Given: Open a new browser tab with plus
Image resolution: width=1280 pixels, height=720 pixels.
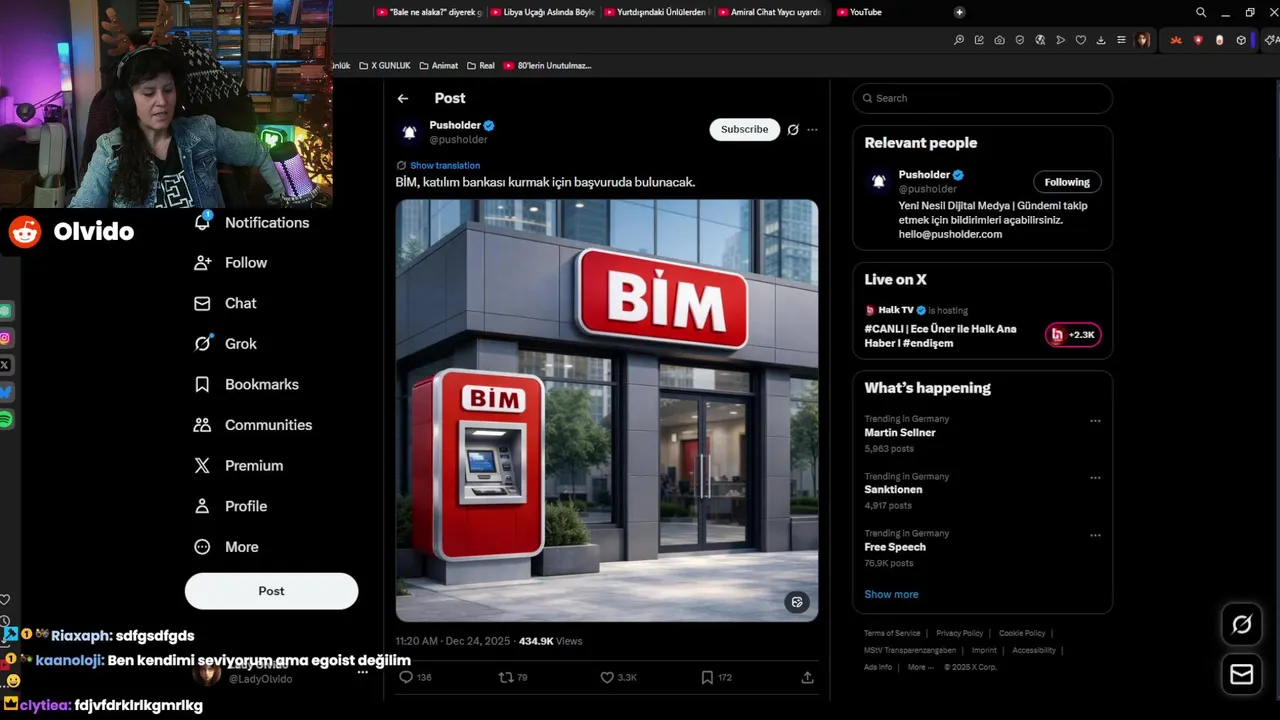Looking at the screenshot, I should click(959, 12).
